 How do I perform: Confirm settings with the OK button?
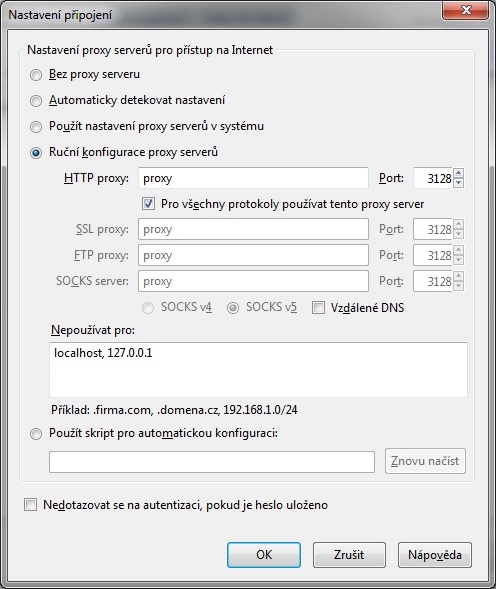pos(264,555)
